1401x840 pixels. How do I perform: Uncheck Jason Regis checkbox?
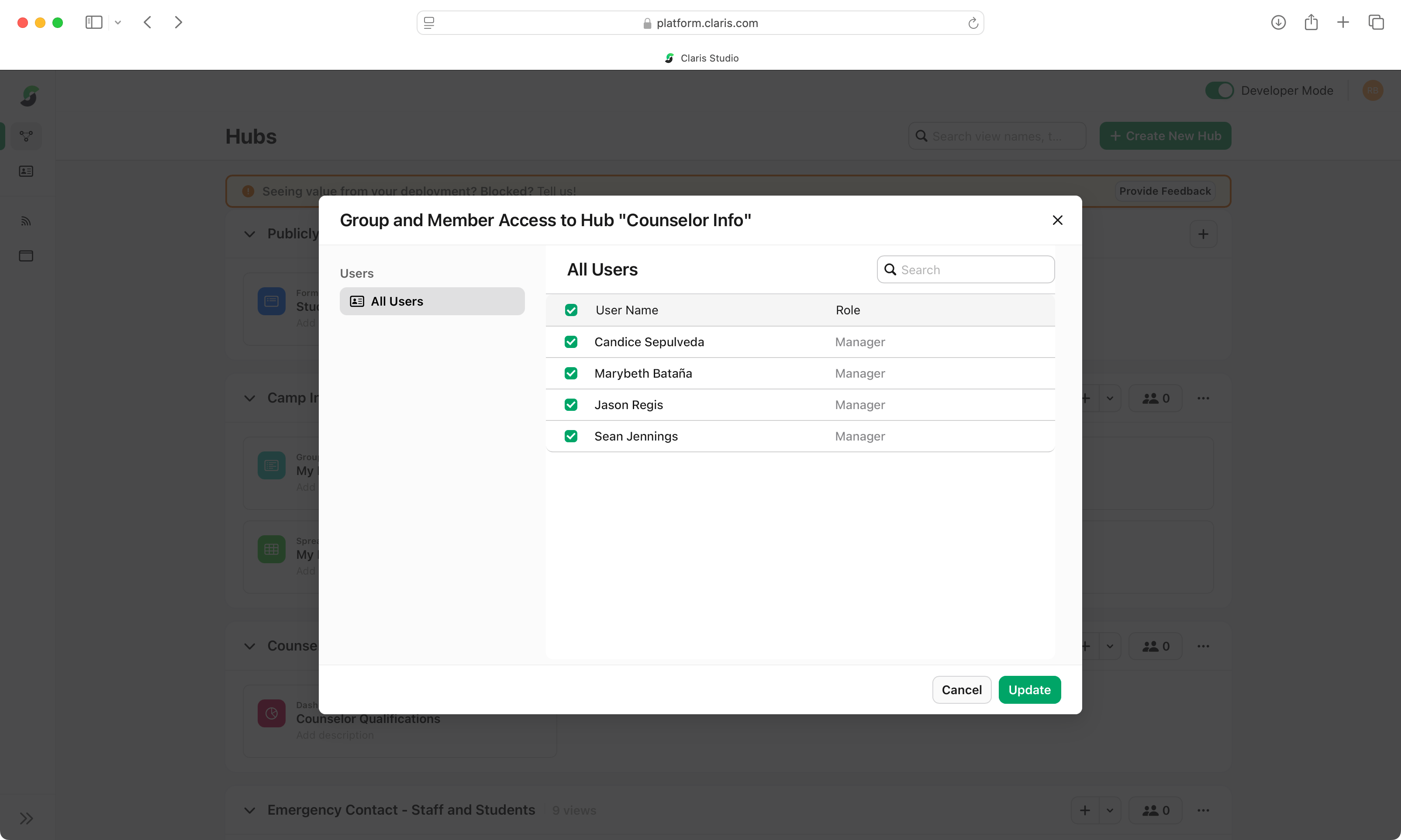[x=571, y=405]
